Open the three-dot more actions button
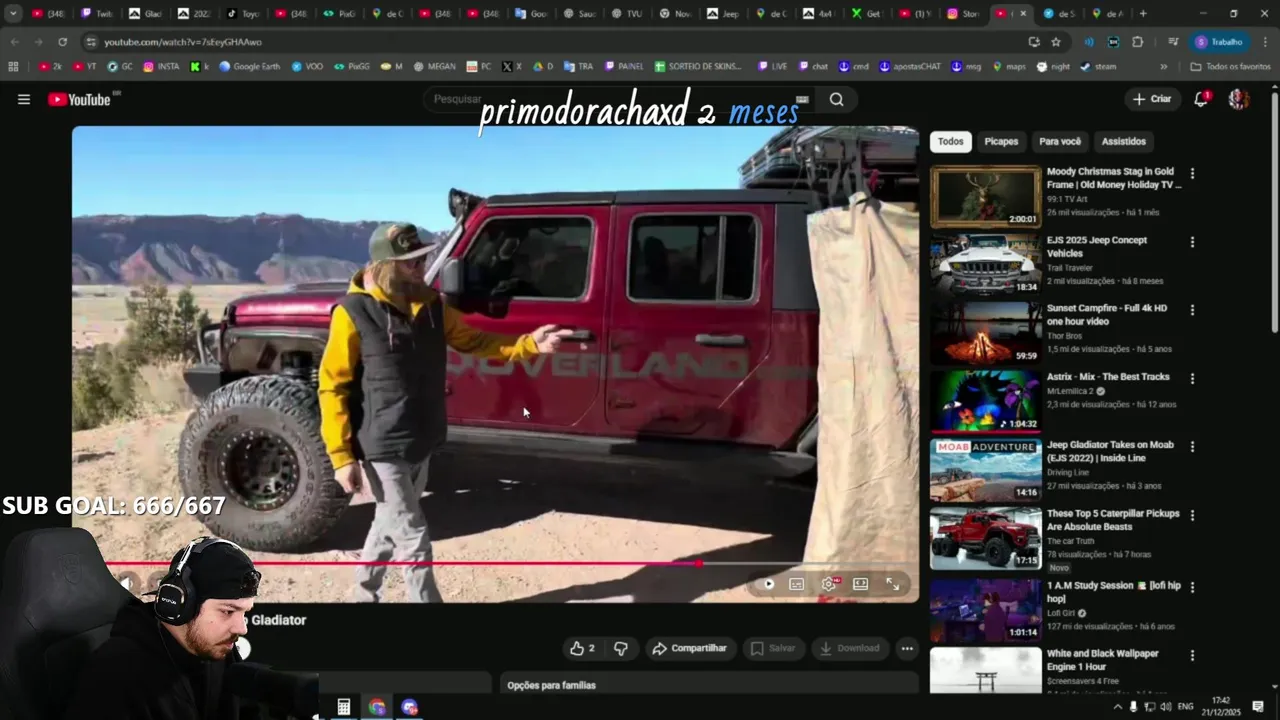Viewport: 1280px width, 720px height. 907,648
